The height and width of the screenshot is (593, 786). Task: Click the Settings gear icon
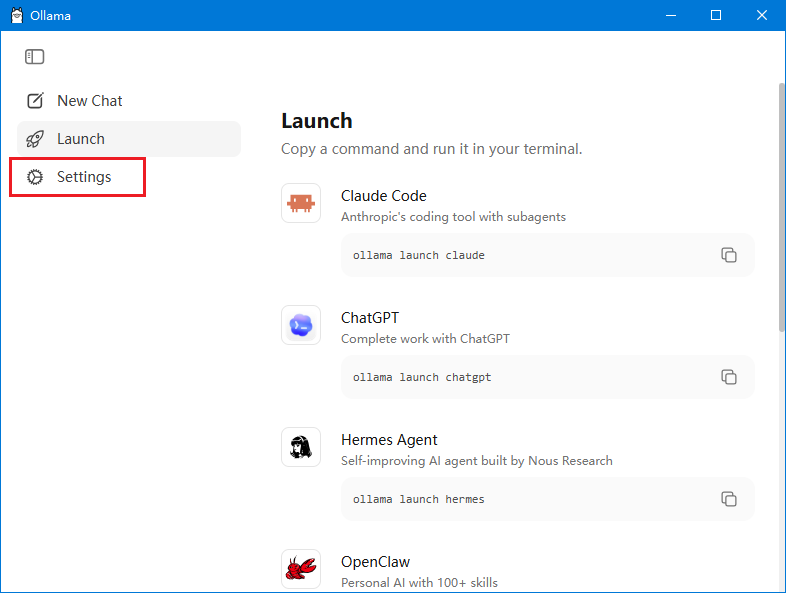tap(35, 177)
